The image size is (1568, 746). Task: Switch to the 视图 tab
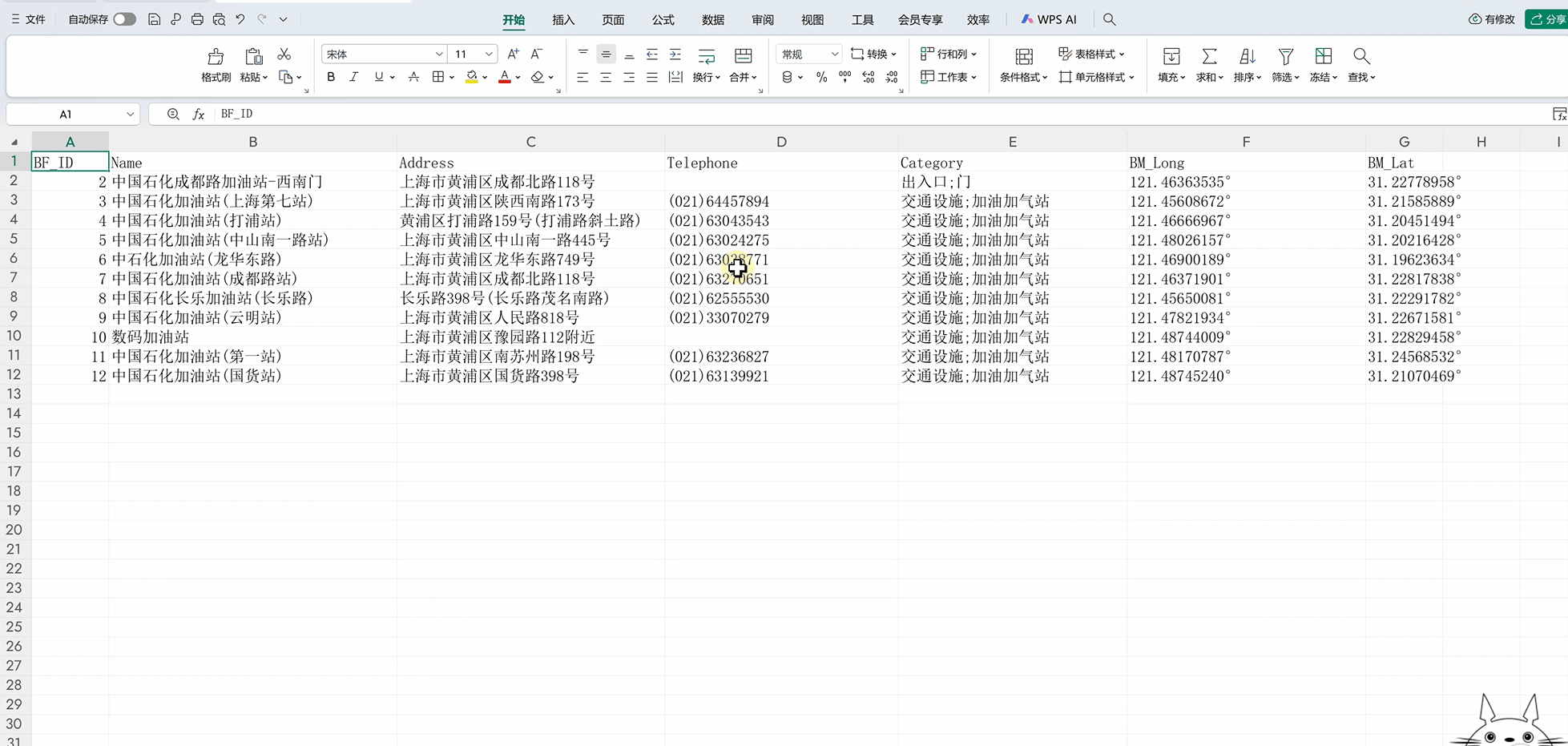[812, 19]
